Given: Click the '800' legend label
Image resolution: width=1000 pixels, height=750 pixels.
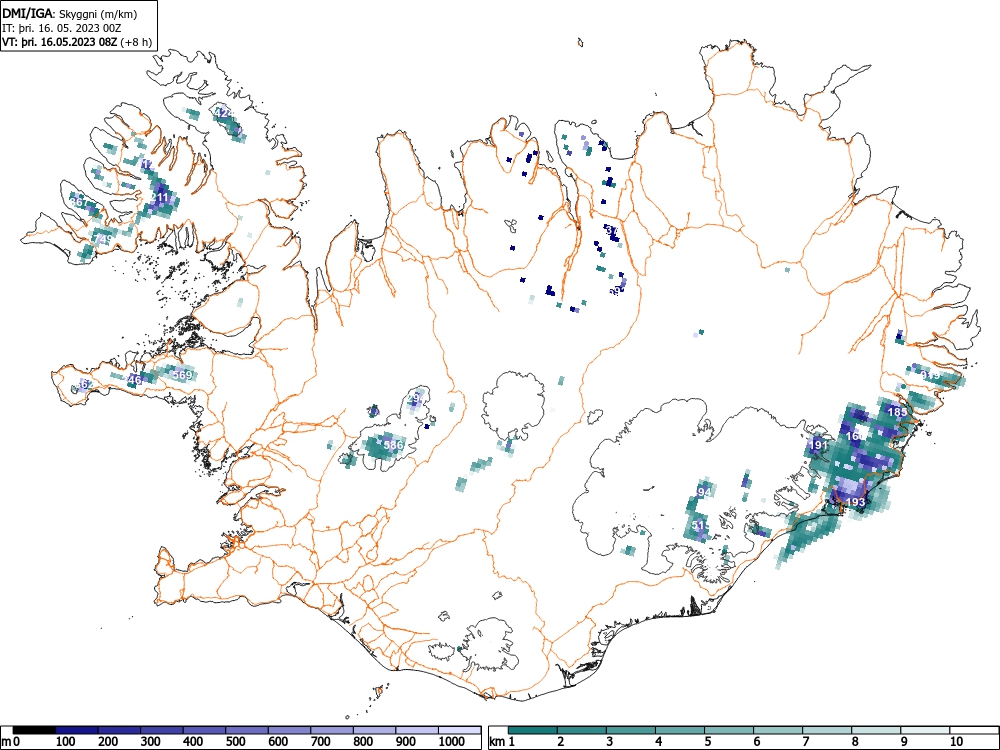Looking at the screenshot, I should point(364,742).
